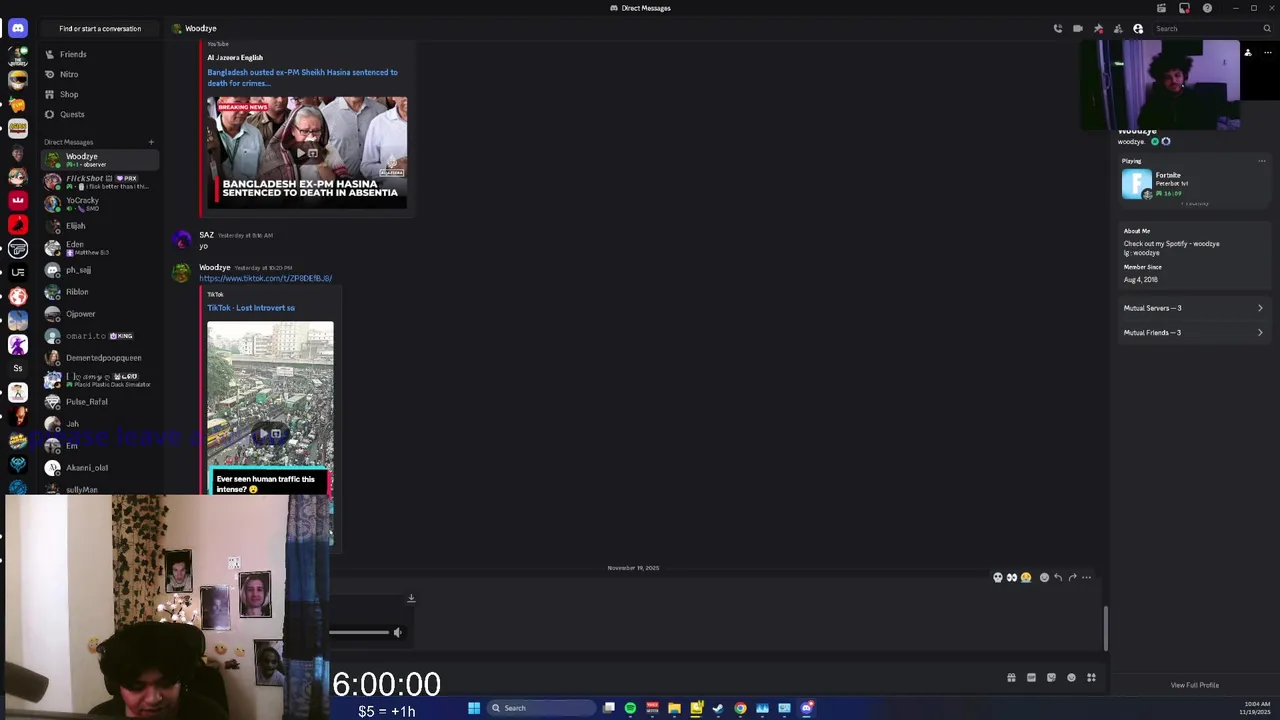React with the skull emoji
Screen dimensions: 1280x720
(997, 577)
